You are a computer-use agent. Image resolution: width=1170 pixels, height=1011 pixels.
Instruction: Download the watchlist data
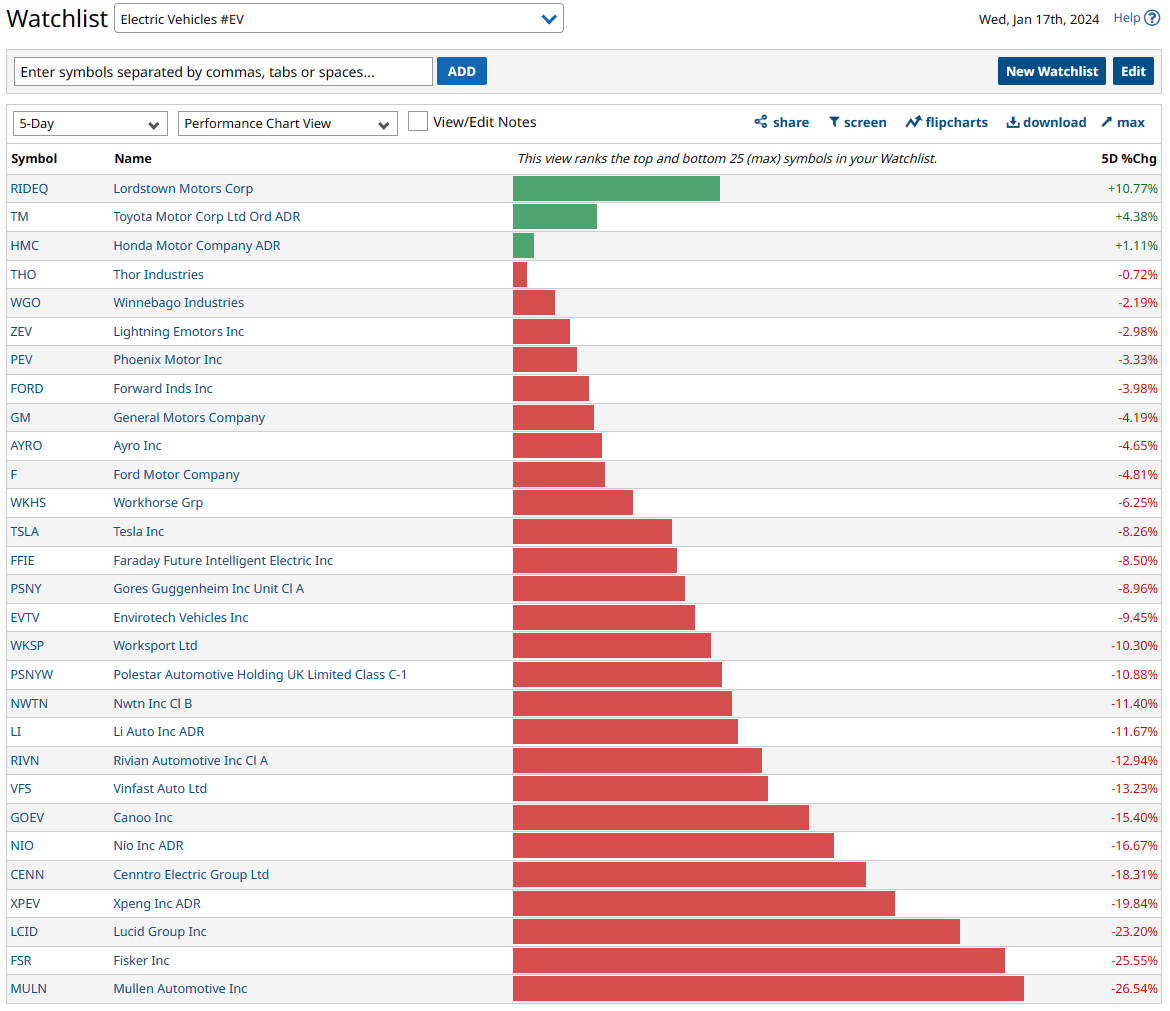(x=1046, y=122)
